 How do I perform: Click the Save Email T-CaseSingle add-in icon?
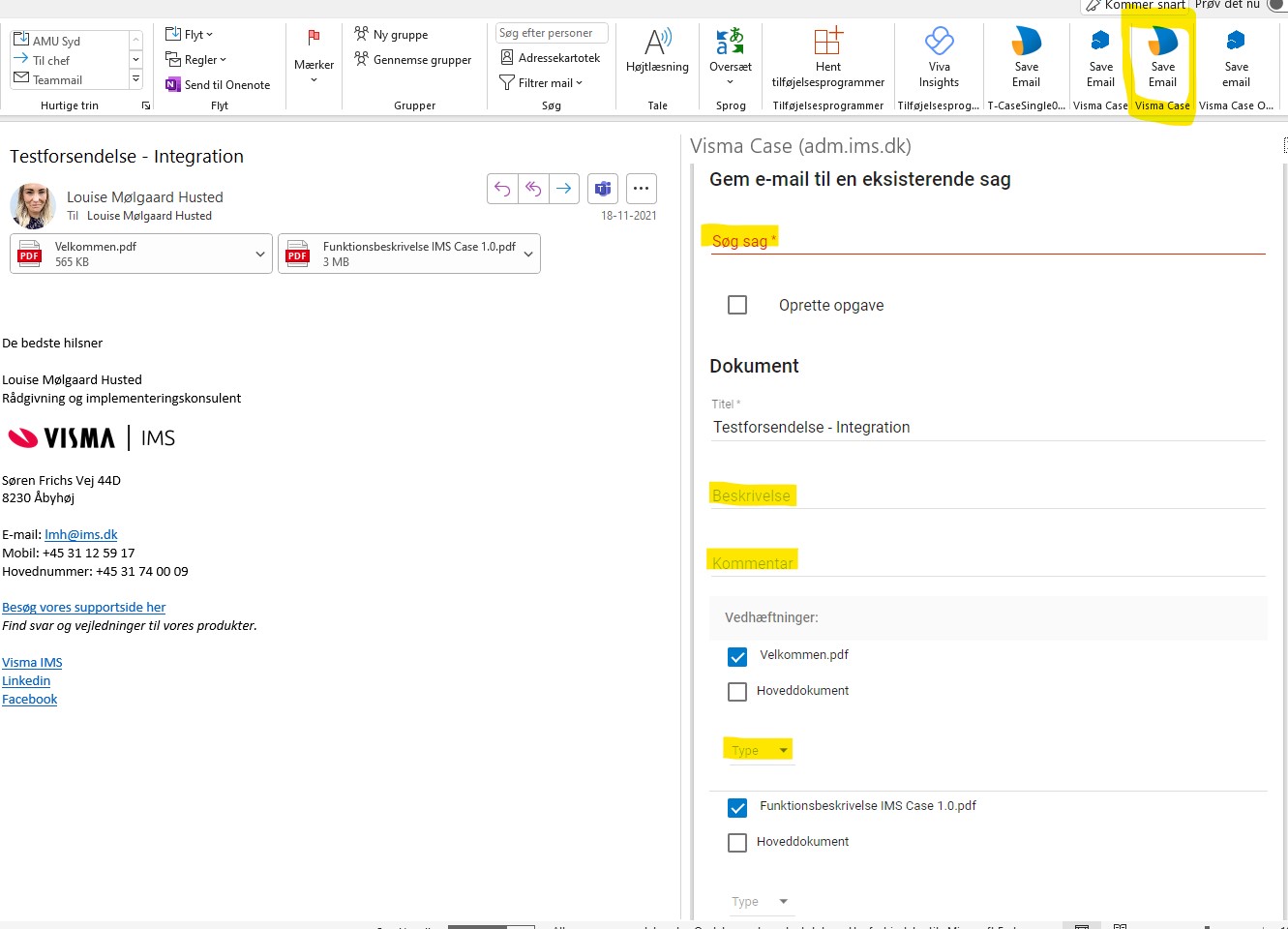click(1026, 58)
